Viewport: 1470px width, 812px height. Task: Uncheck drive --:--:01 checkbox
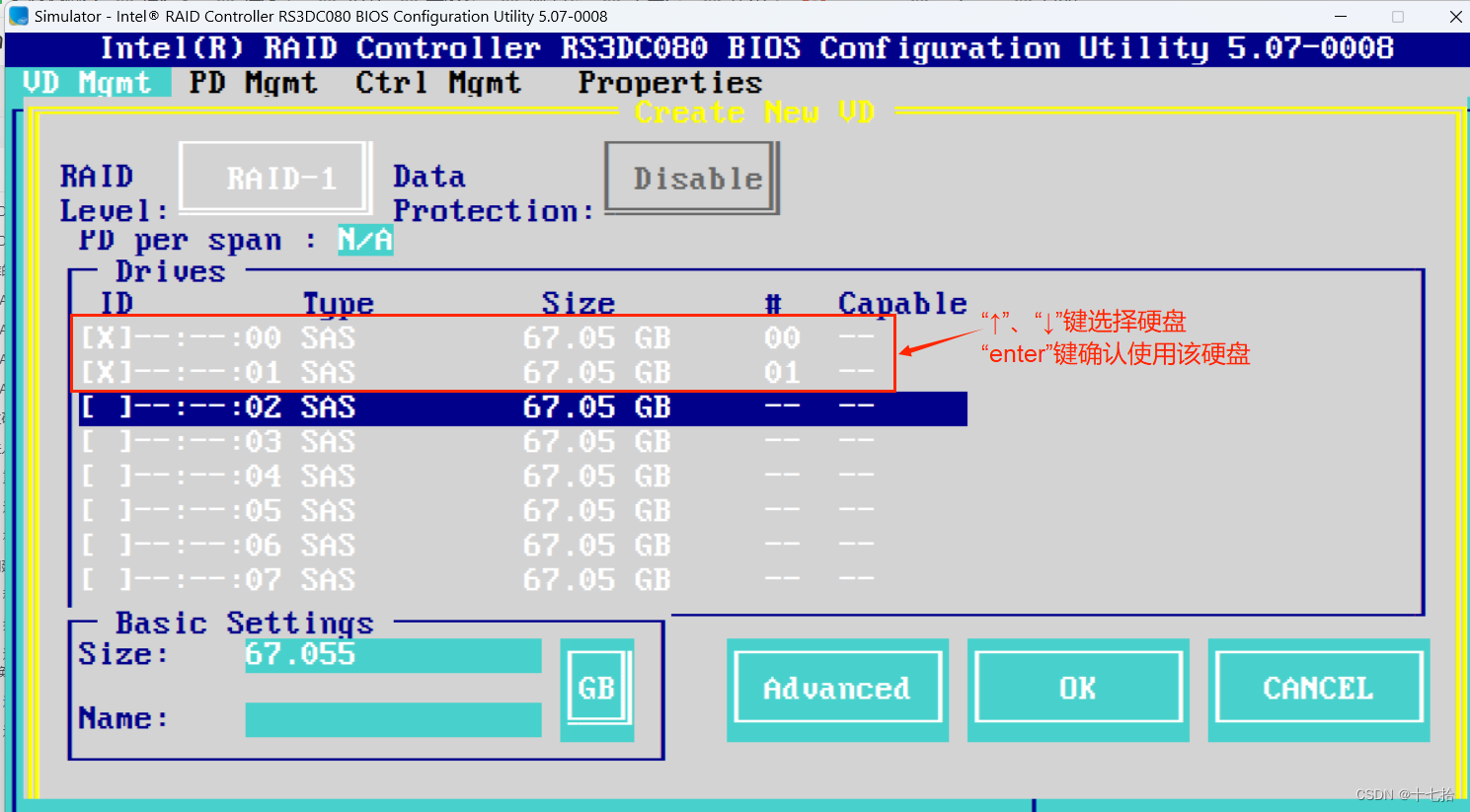106,373
